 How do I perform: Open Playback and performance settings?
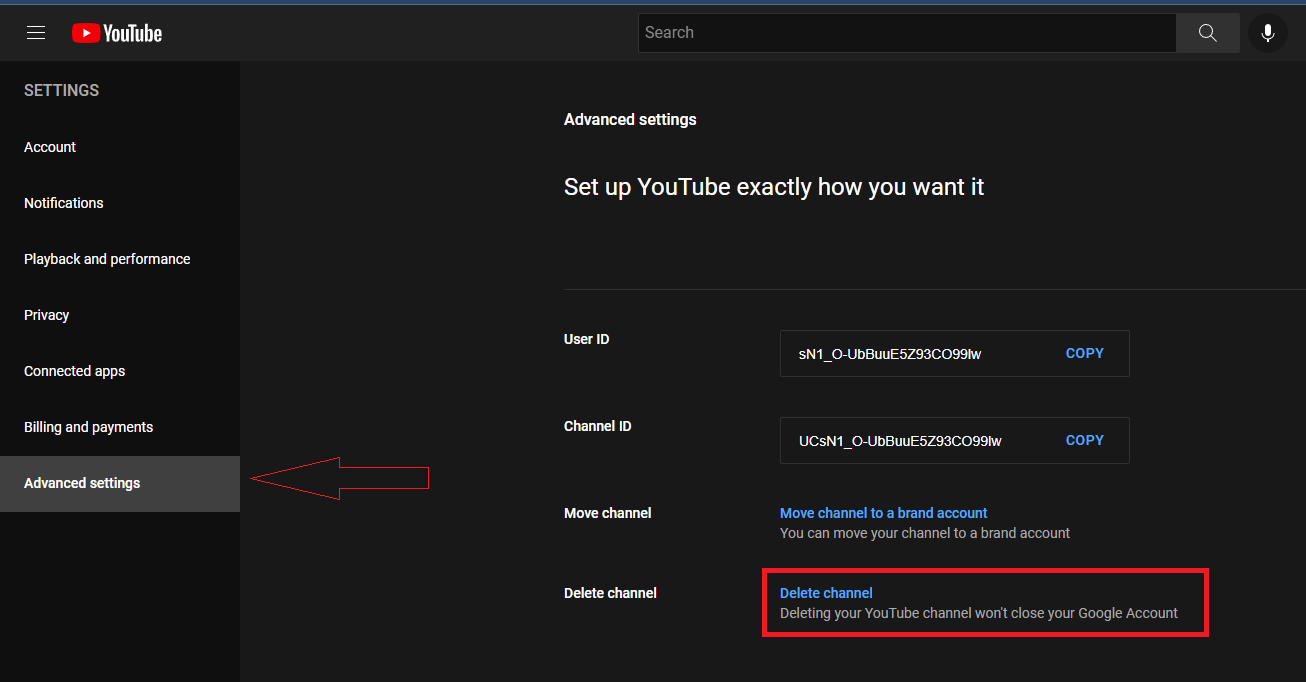[x=120, y=259]
